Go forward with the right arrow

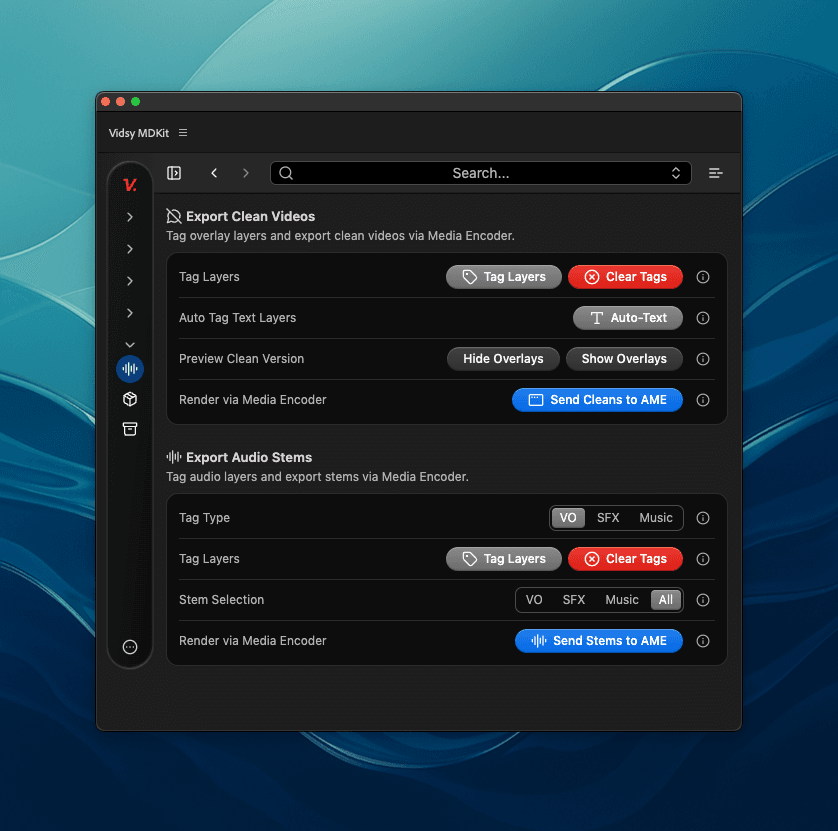point(245,173)
